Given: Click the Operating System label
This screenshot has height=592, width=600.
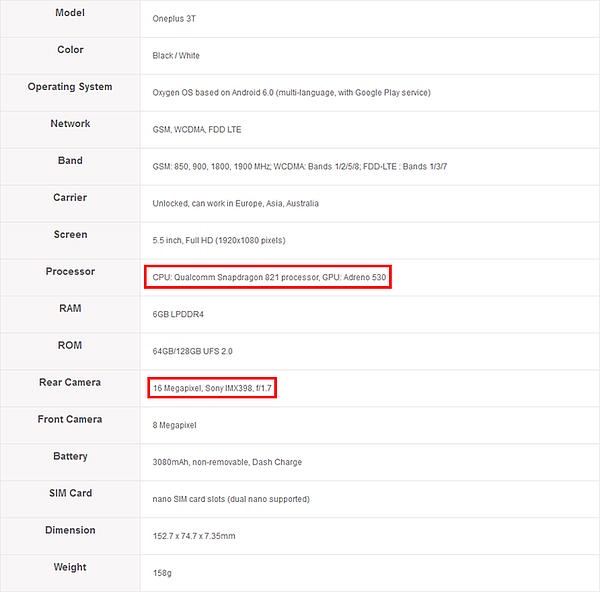Looking at the screenshot, I should (x=70, y=87).
